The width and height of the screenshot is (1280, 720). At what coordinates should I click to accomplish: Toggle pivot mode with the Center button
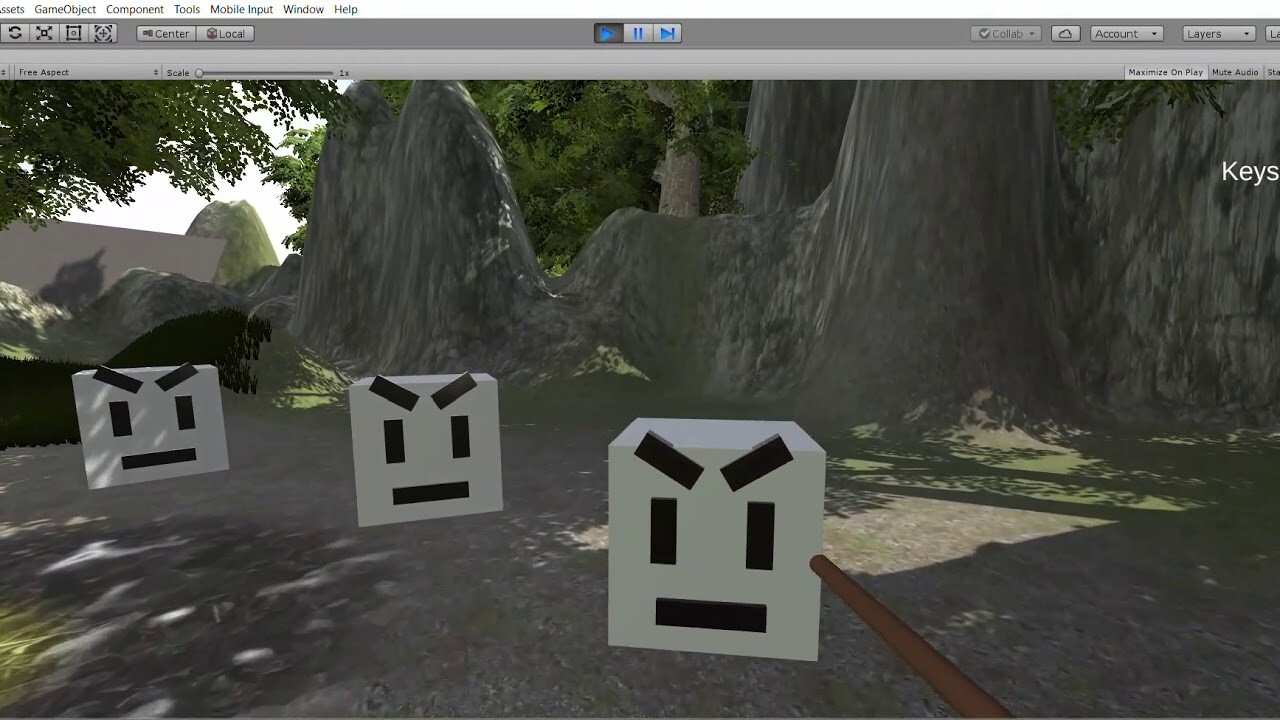pos(166,33)
